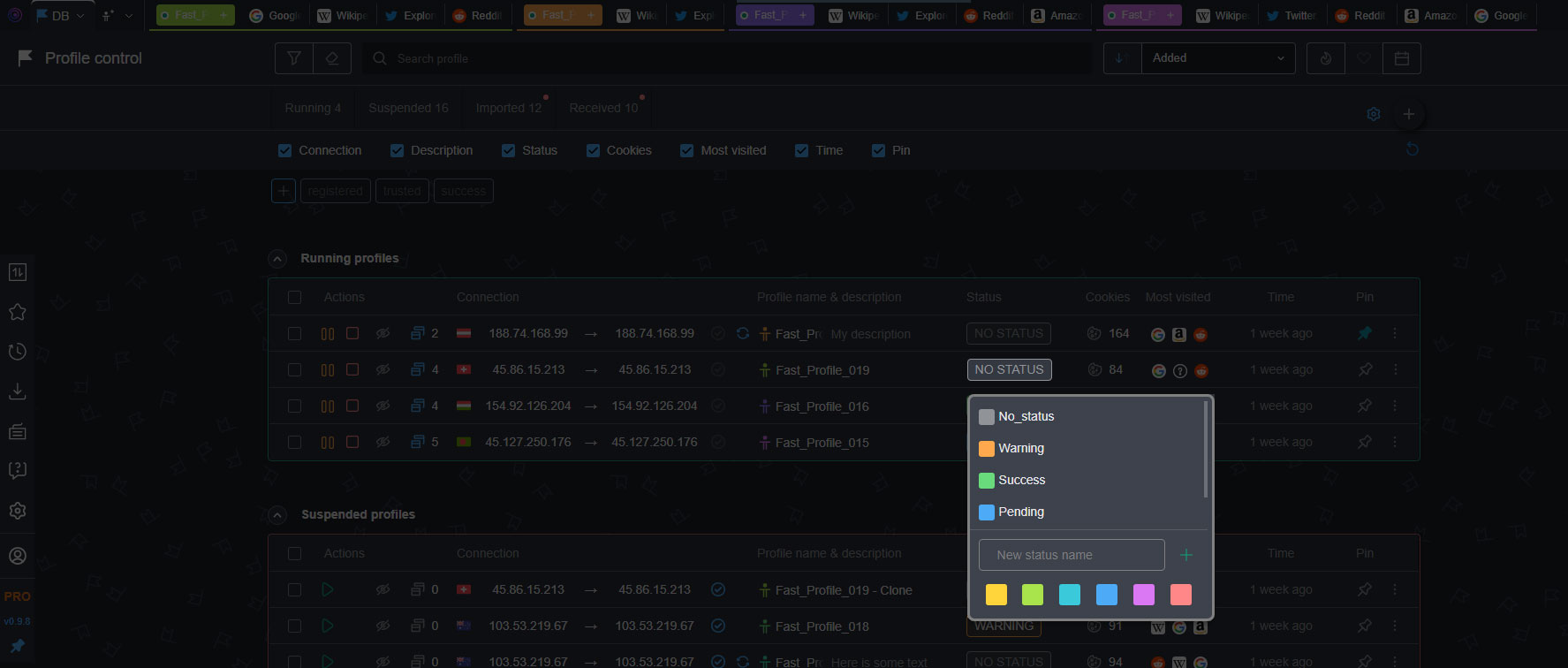Select all running profiles header checkbox
Screen dimensions: 1568x668
(x=294, y=297)
